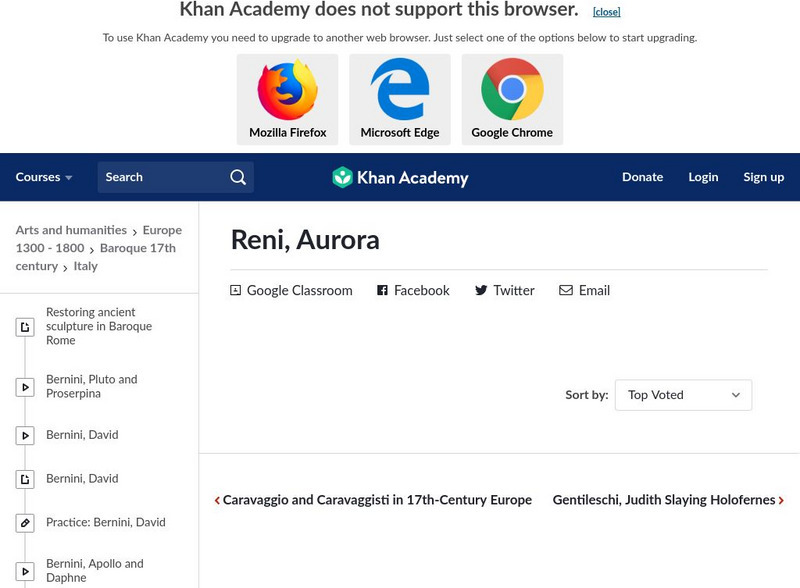Share to Google Classroom
The image size is (800, 588).
291,291
